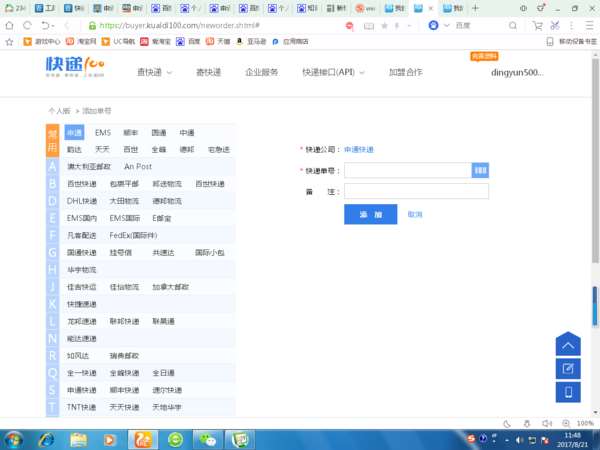The height and width of the screenshot is (450, 600).
Task: Toggle night mode moon icon in status bar
Action: tap(507, 423)
